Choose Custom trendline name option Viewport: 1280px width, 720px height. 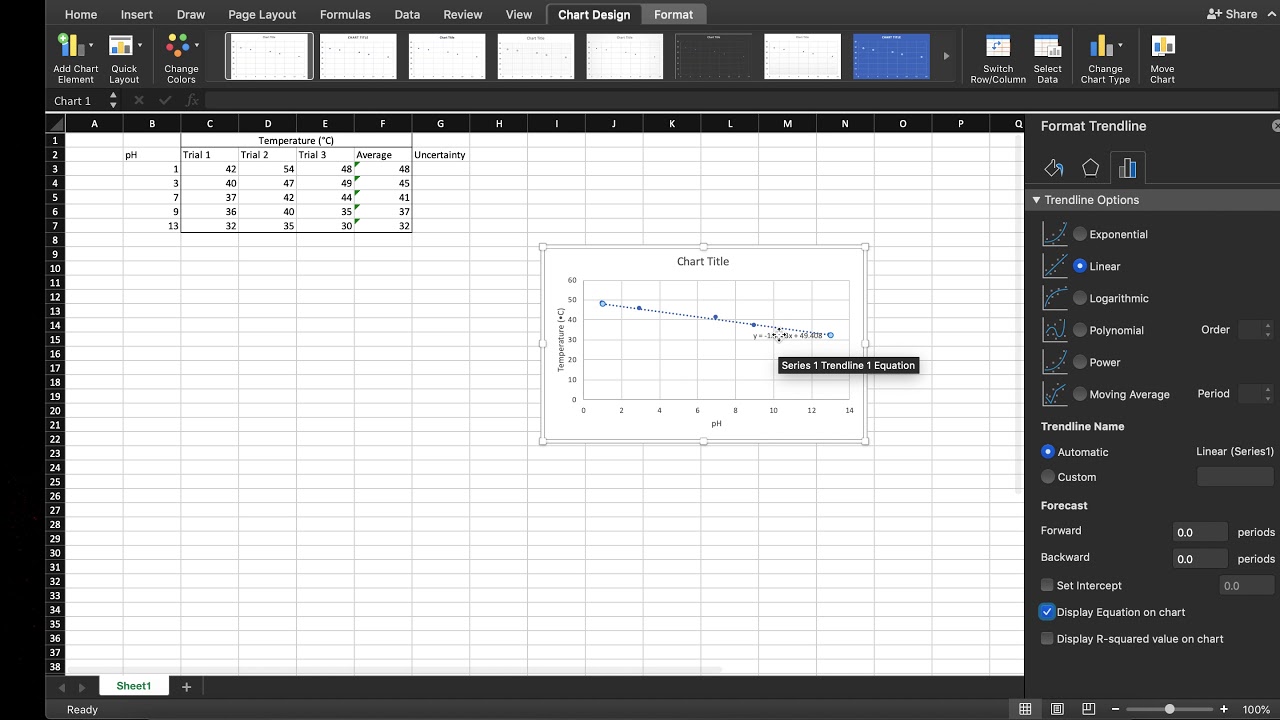[1048, 477]
